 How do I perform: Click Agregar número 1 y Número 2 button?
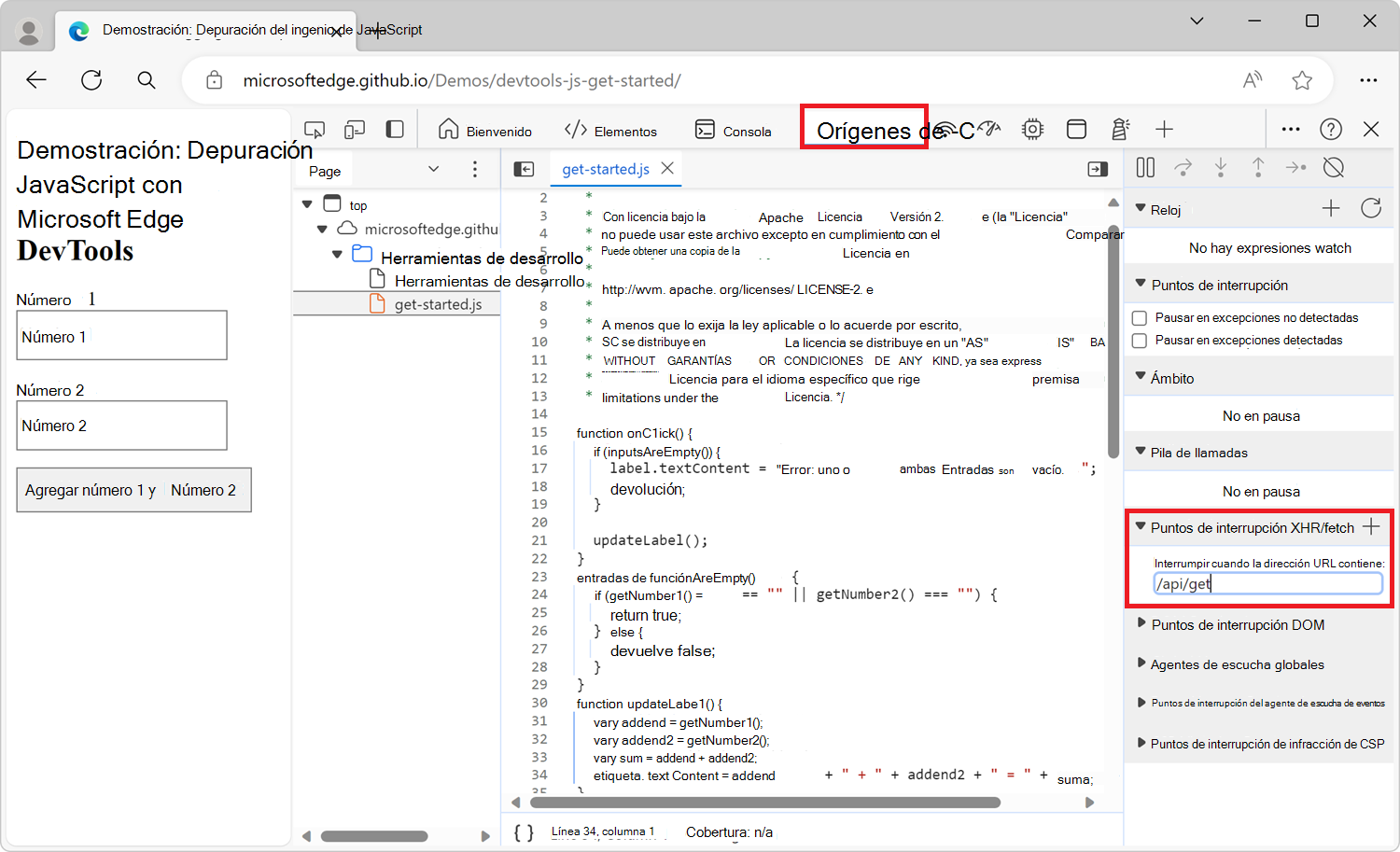click(133, 490)
